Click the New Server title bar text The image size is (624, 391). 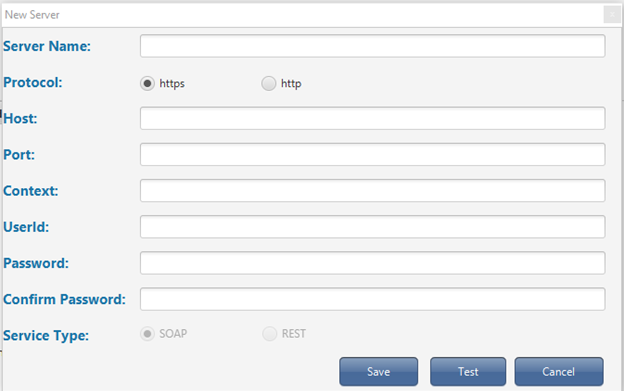click(32, 15)
